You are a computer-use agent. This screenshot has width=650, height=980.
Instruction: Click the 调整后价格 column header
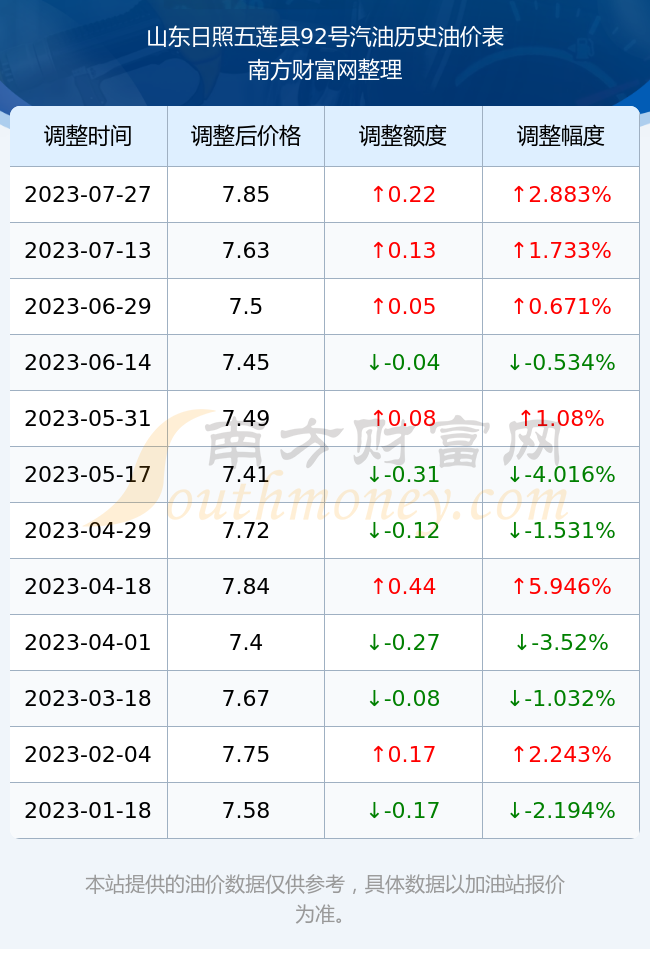coord(246,136)
